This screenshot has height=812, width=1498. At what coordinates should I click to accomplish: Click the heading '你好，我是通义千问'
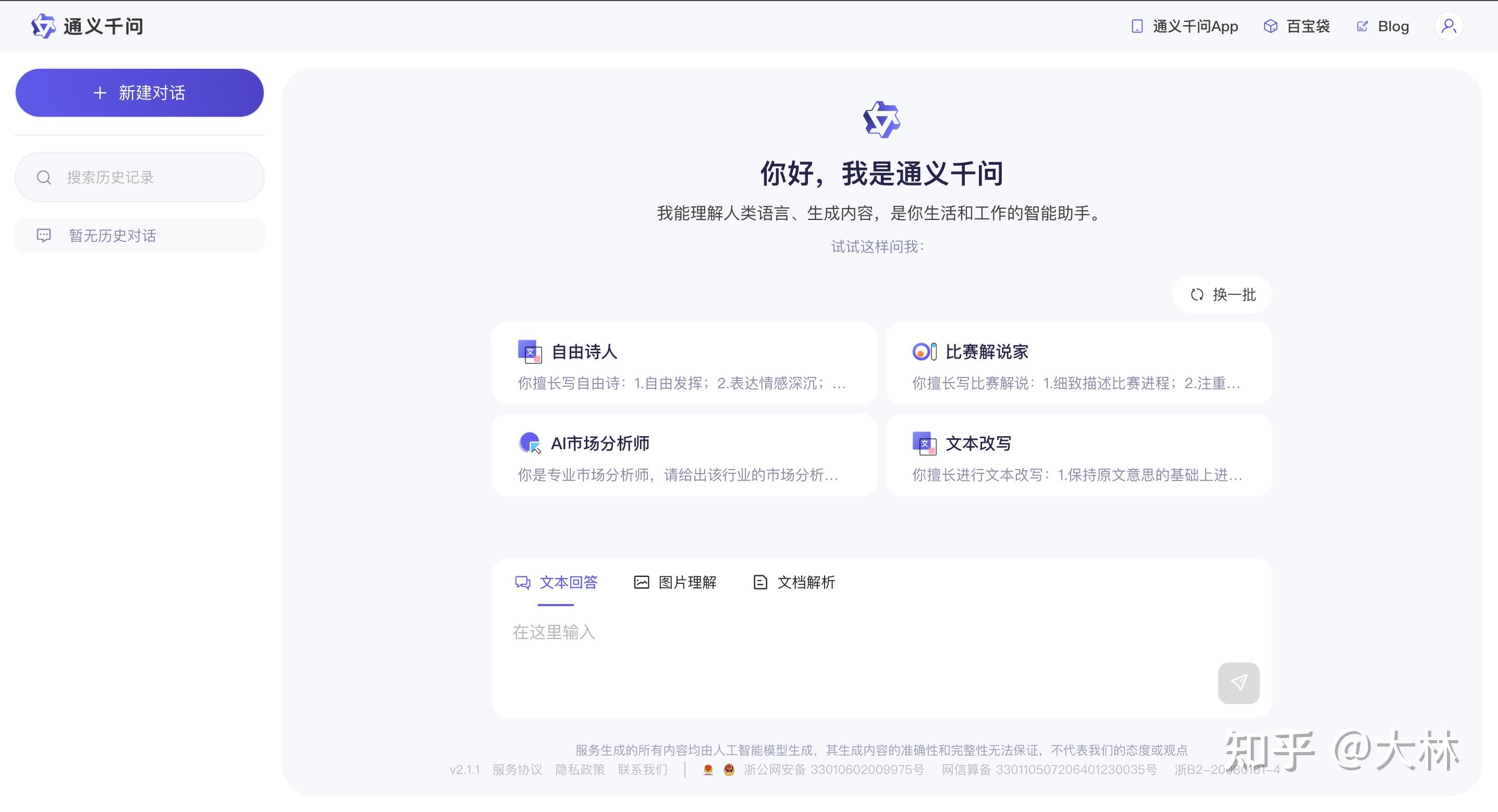(881, 174)
